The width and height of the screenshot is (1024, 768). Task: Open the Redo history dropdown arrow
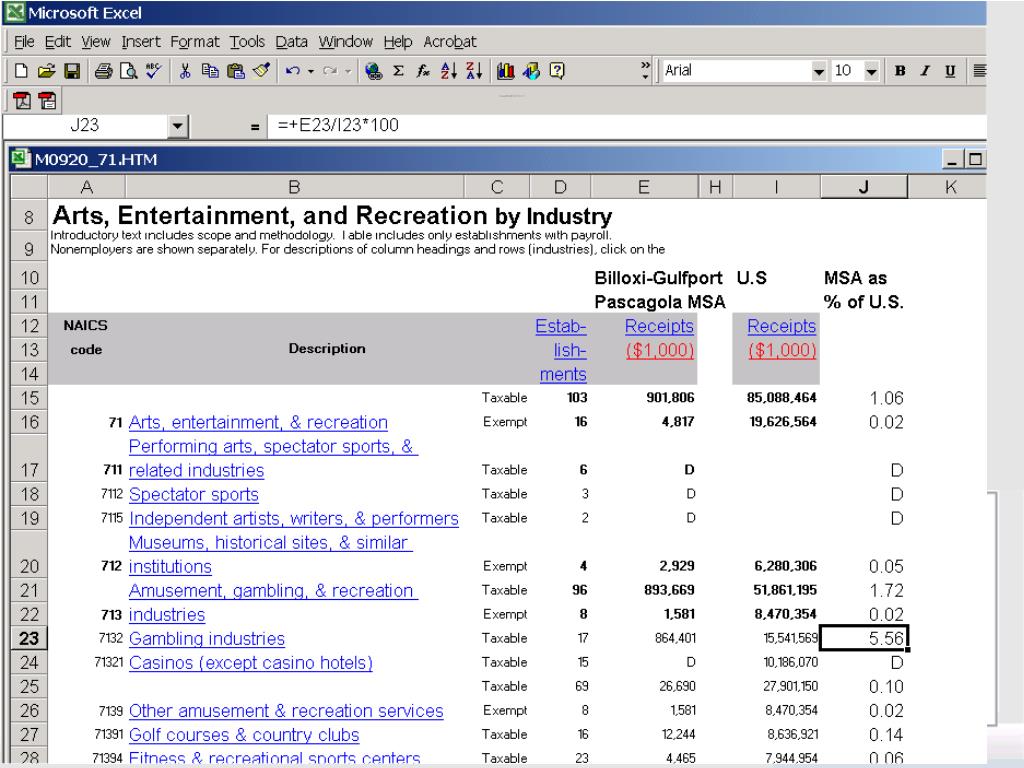point(347,71)
